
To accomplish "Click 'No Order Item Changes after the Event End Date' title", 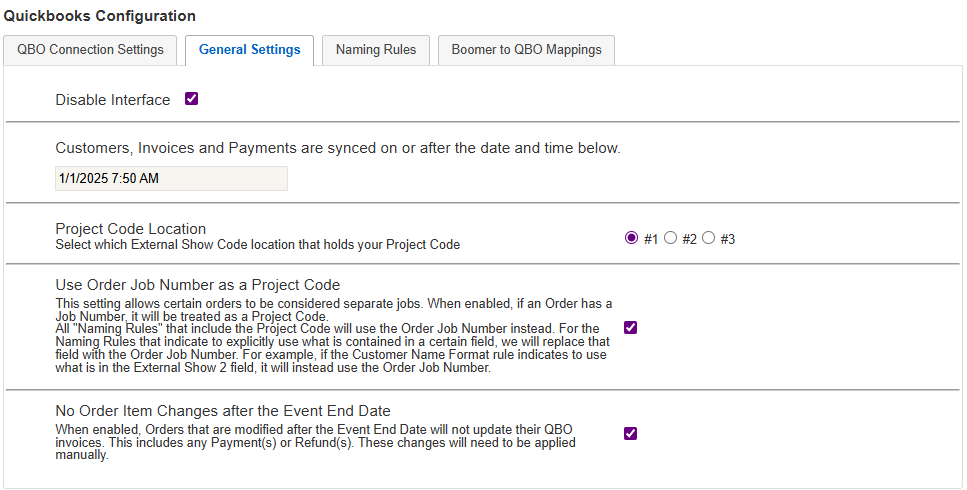I will coord(222,410).
